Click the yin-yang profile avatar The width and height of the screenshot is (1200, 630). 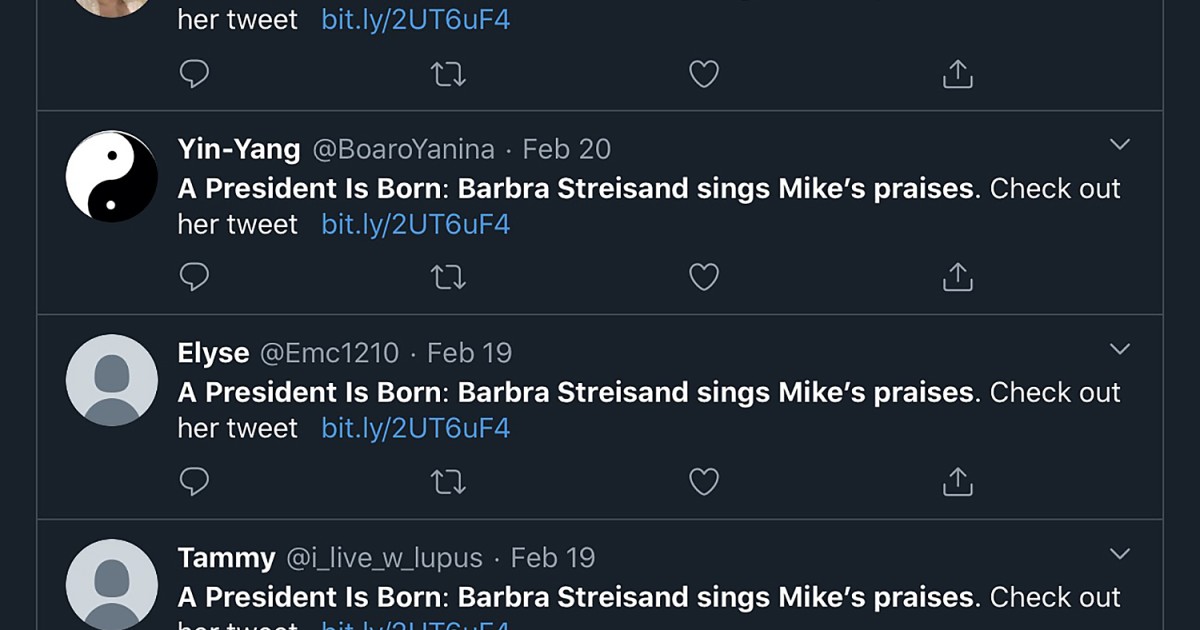point(112,177)
